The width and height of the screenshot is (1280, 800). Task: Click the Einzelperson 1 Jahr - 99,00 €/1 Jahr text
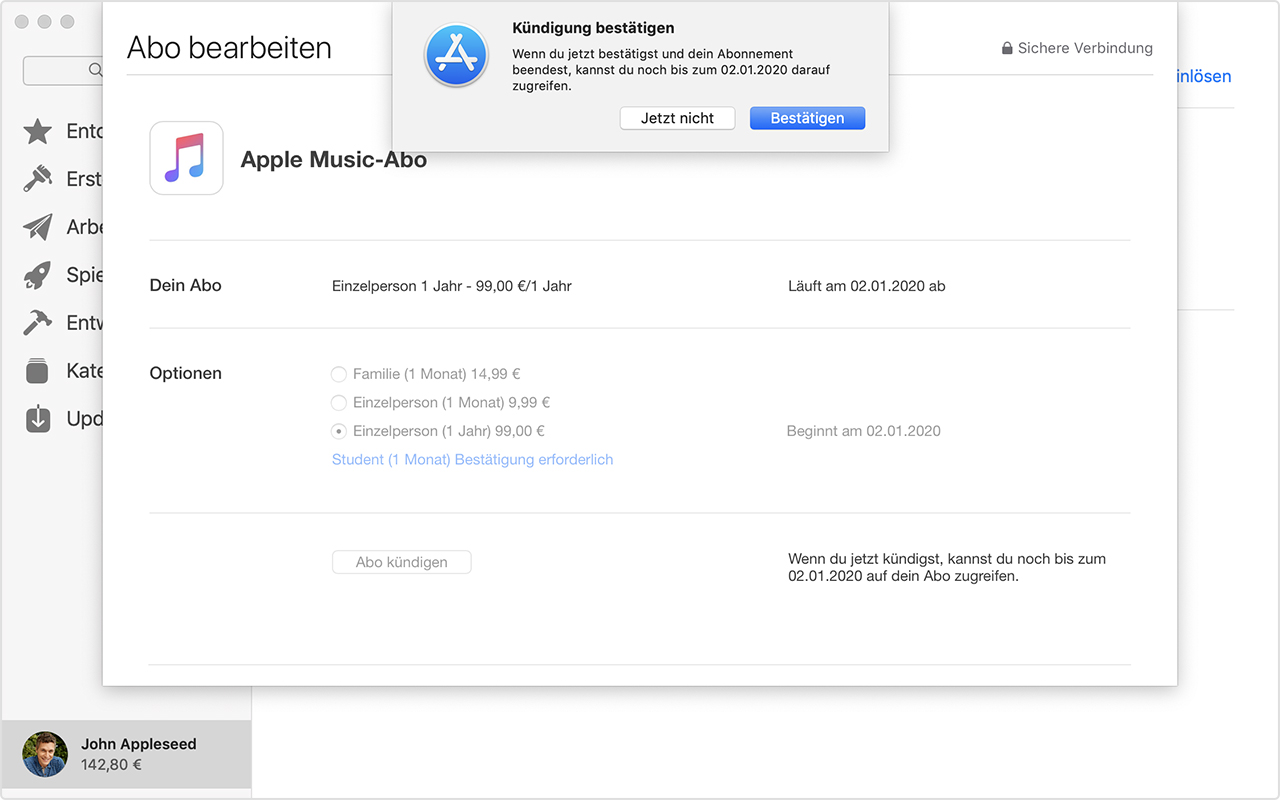click(x=452, y=286)
